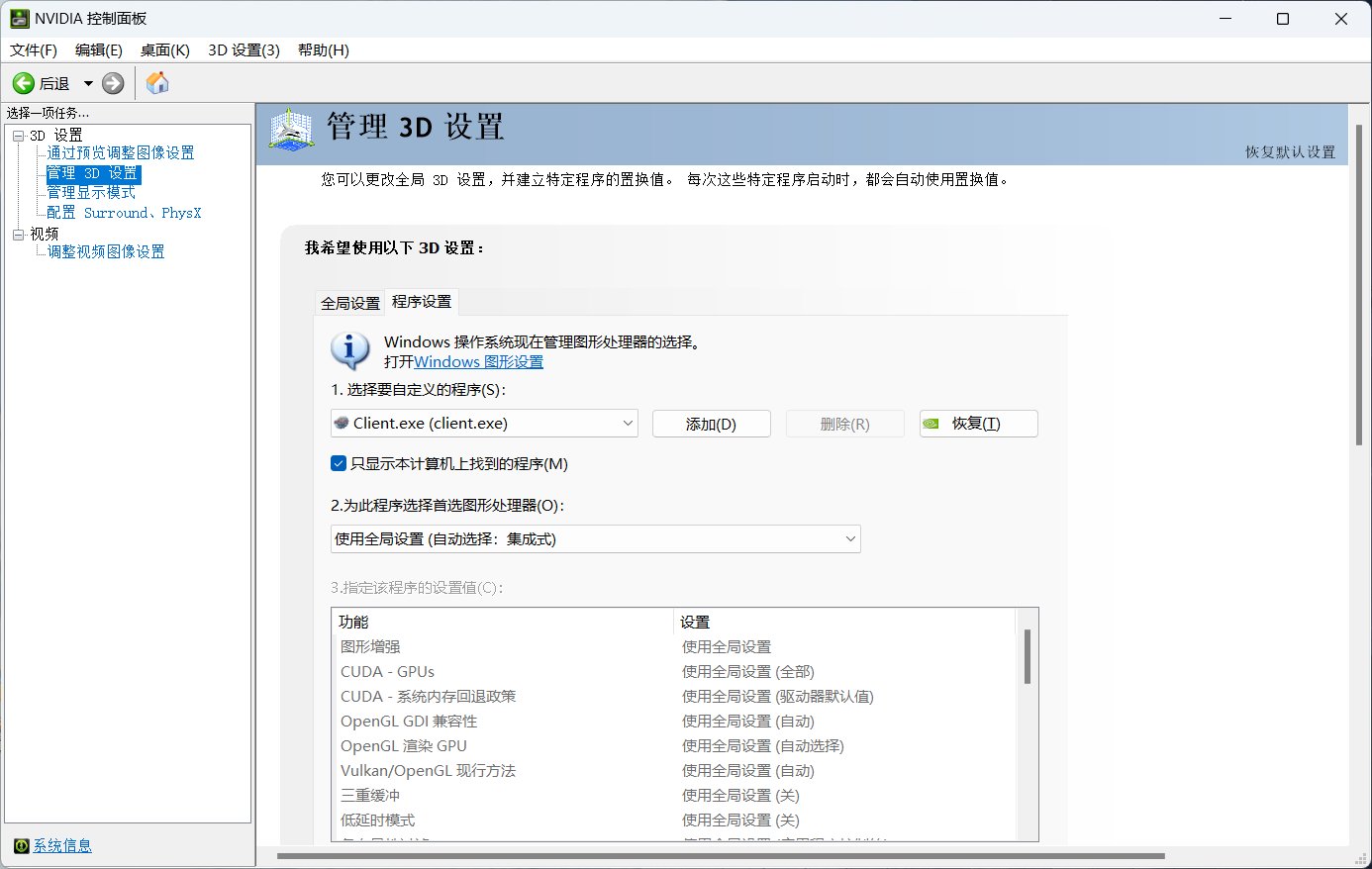Select the CUDA - 系统内存回退政策 row
The height and width of the screenshot is (869, 1372).
(x=674, y=696)
